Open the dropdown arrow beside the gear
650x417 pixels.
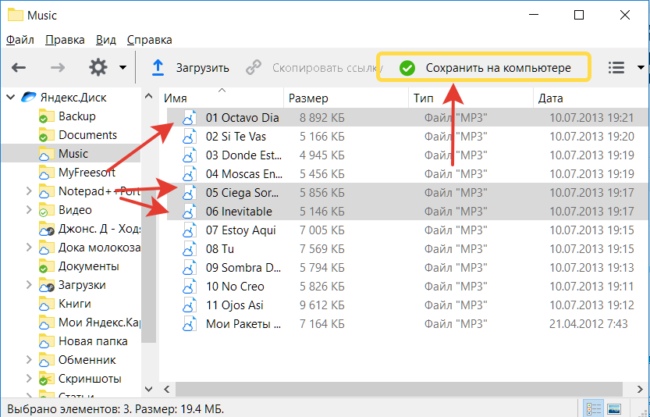pyautogui.click(x=123, y=68)
